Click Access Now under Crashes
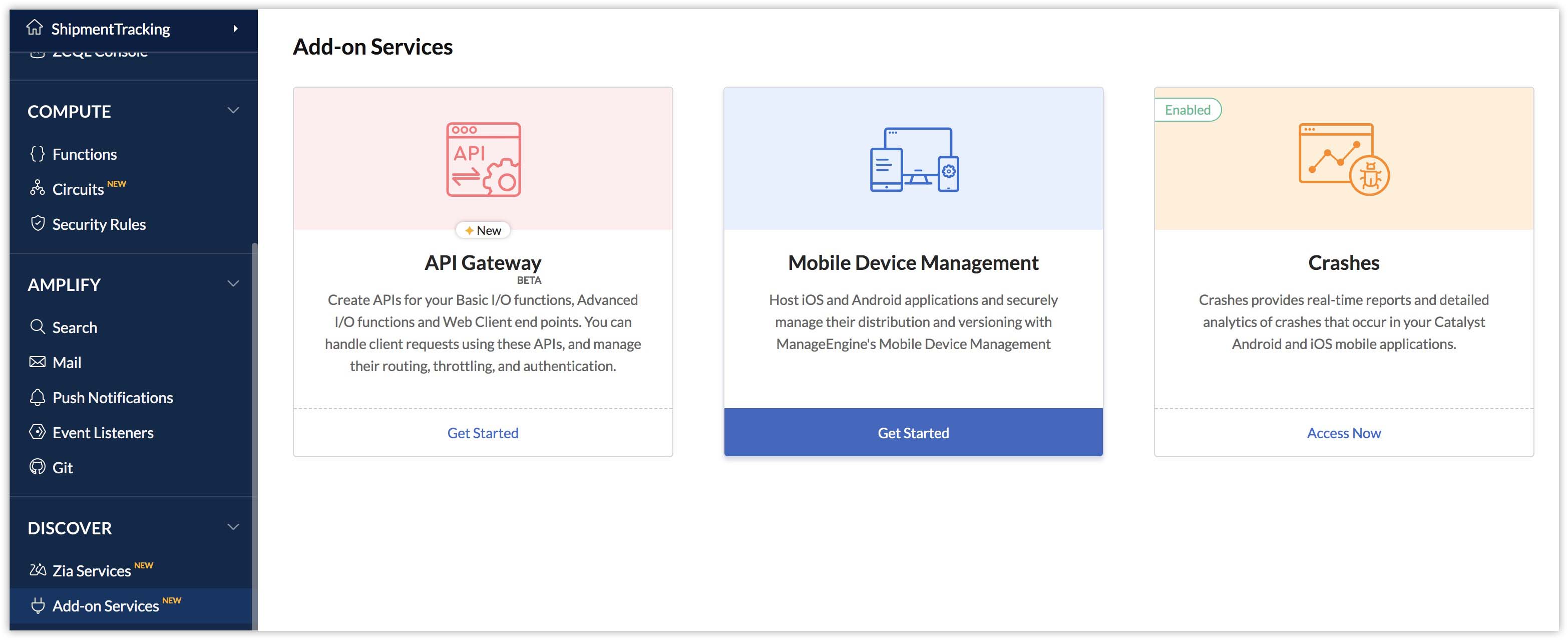The width and height of the screenshot is (1568, 640). click(x=1343, y=433)
